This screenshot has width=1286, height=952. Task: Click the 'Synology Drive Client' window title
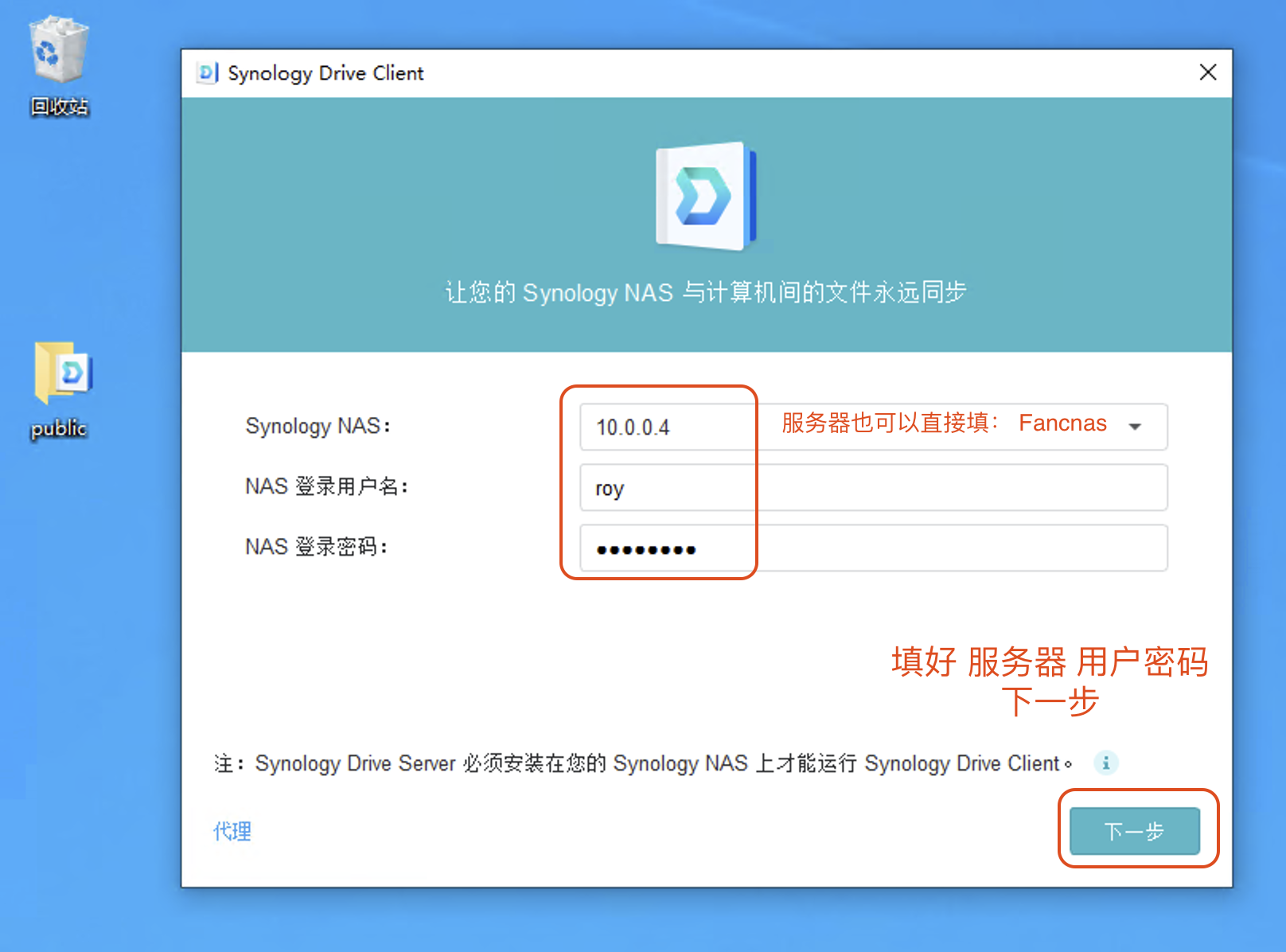(325, 73)
